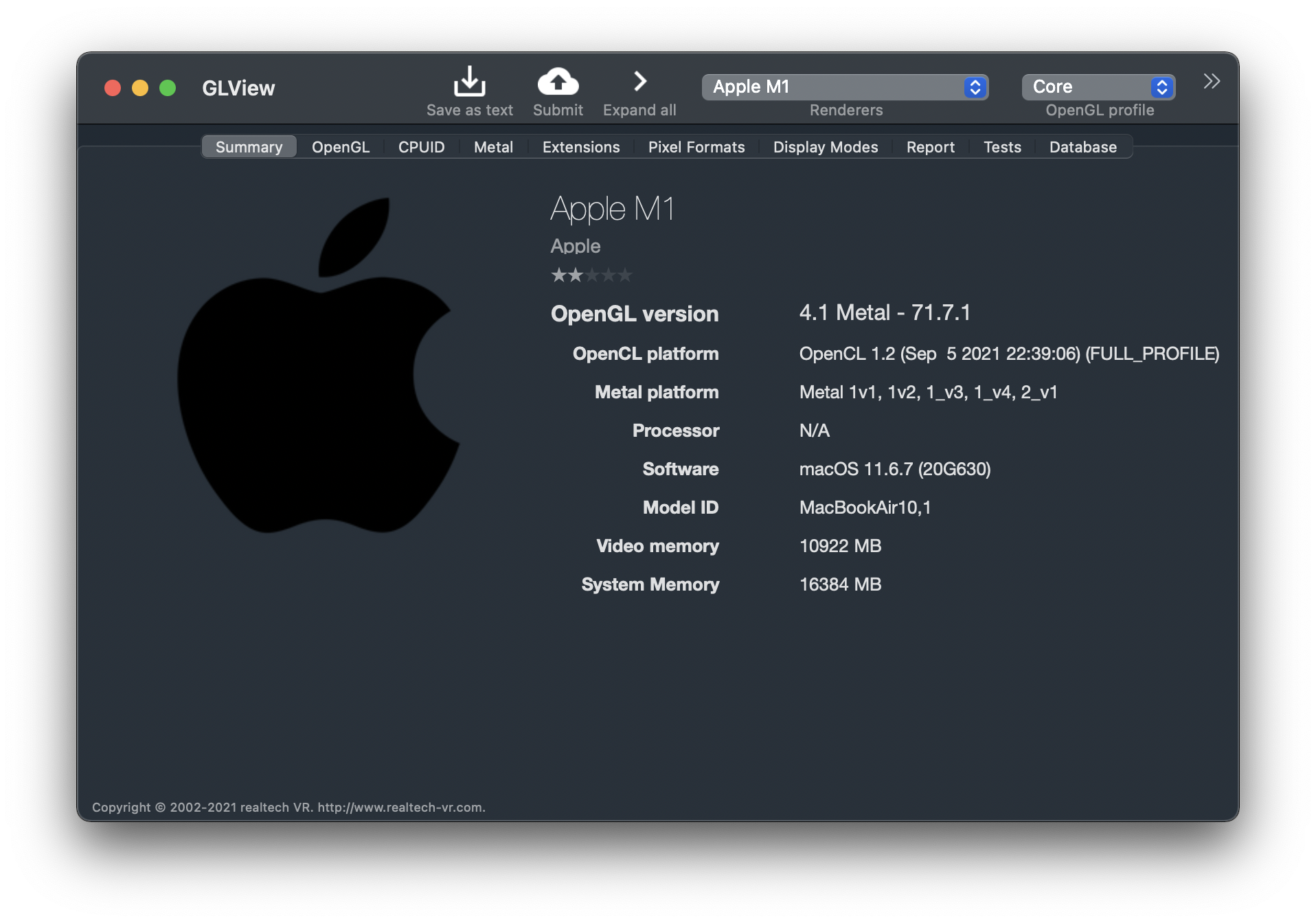The image size is (1316, 923).
Task: Switch to the Pixel Formats tab
Action: pos(696,147)
